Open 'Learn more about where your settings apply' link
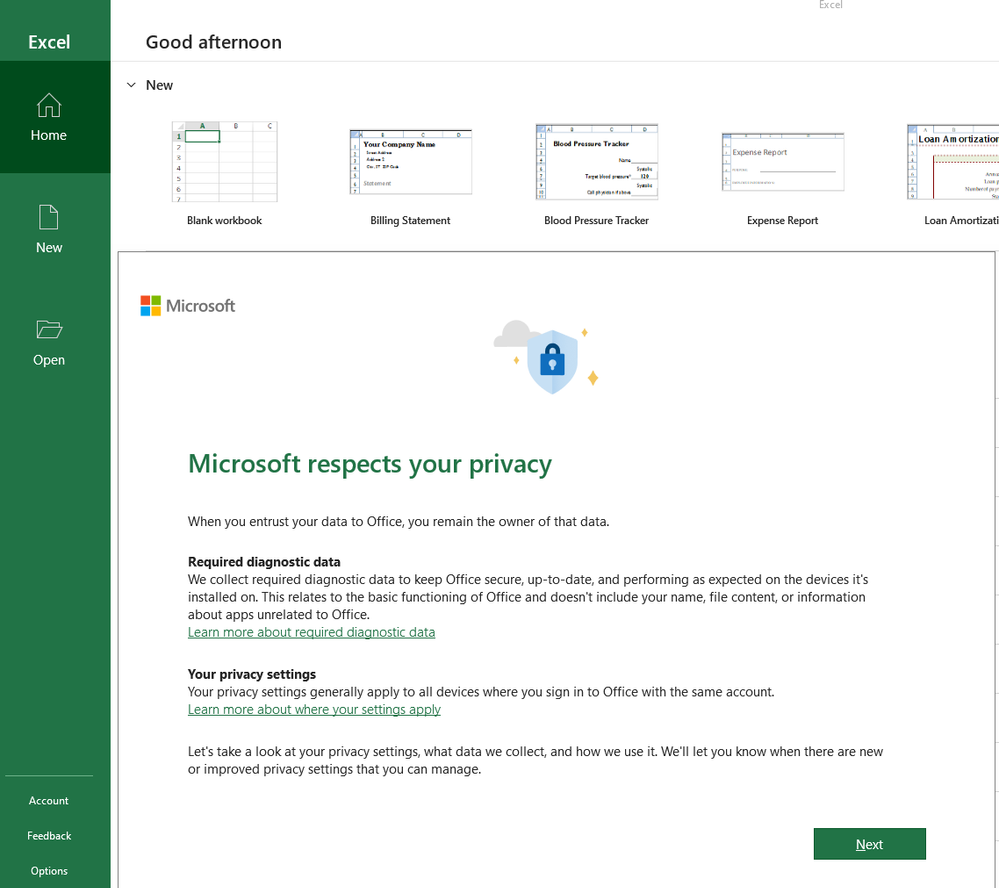Screen dimensions: 999x888 [x=314, y=710]
